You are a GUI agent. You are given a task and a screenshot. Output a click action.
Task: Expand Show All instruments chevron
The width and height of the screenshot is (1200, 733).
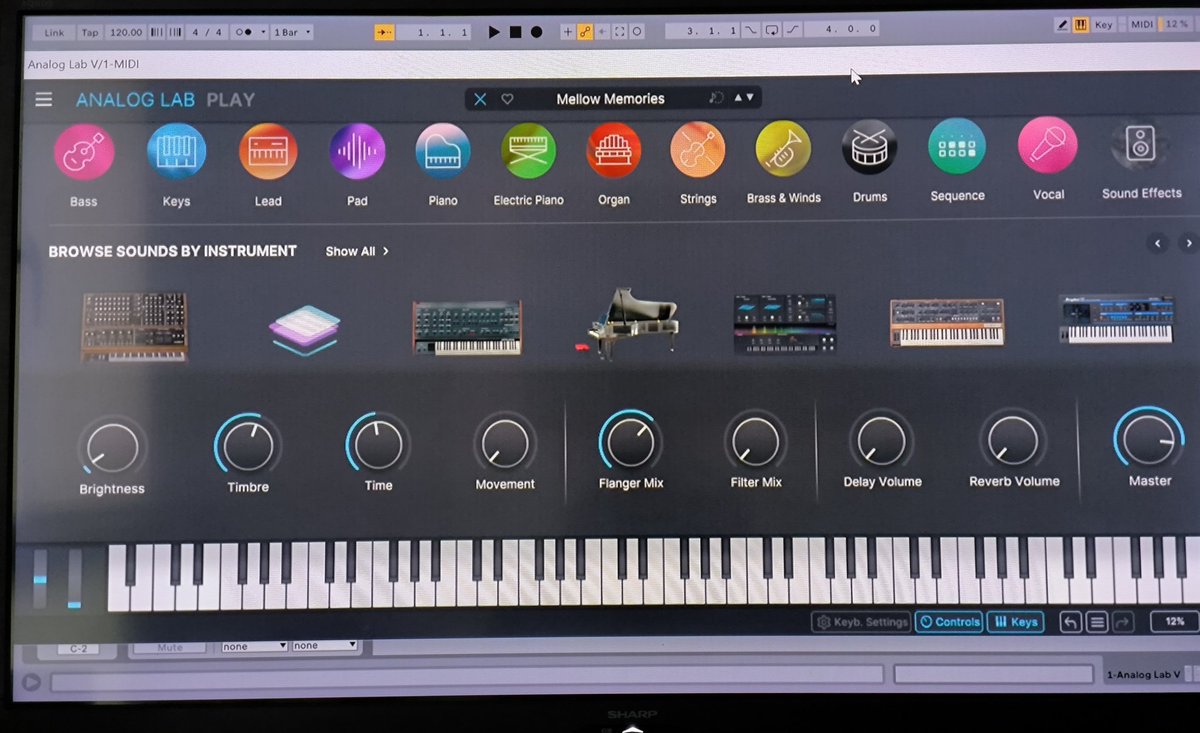click(386, 251)
